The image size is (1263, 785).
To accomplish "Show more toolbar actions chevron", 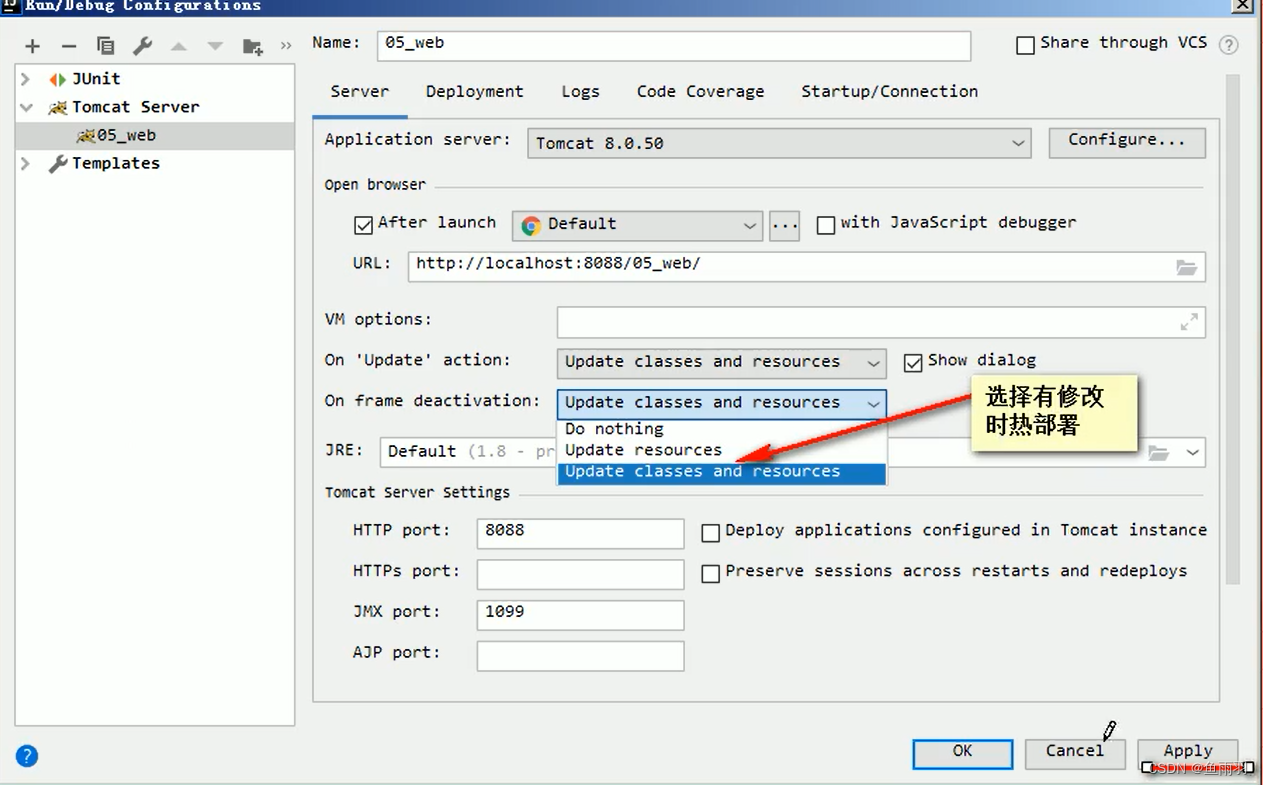I will (x=286, y=46).
